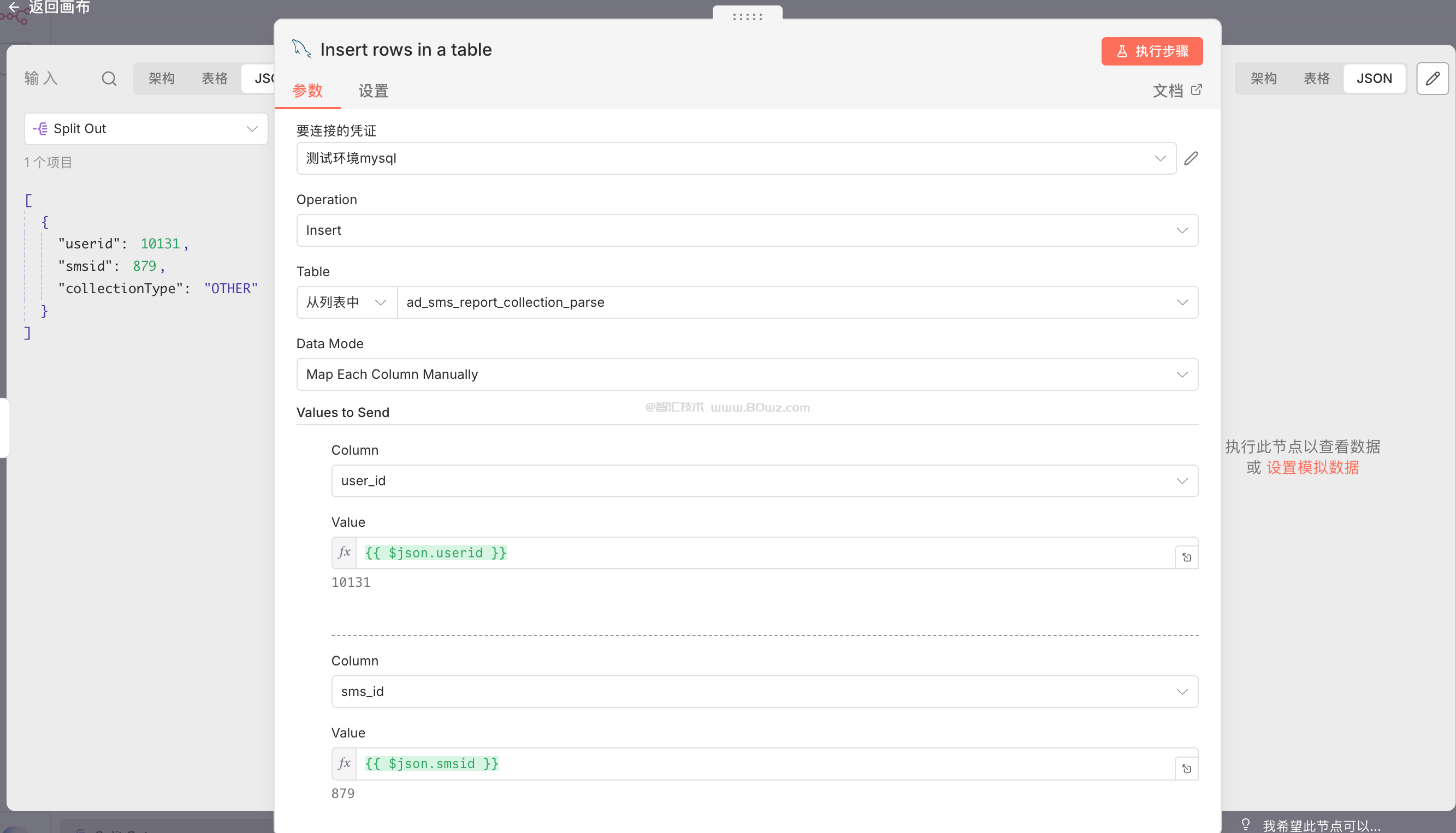Click the 执行步骤 button
The height and width of the screenshot is (833, 1456).
click(1151, 51)
